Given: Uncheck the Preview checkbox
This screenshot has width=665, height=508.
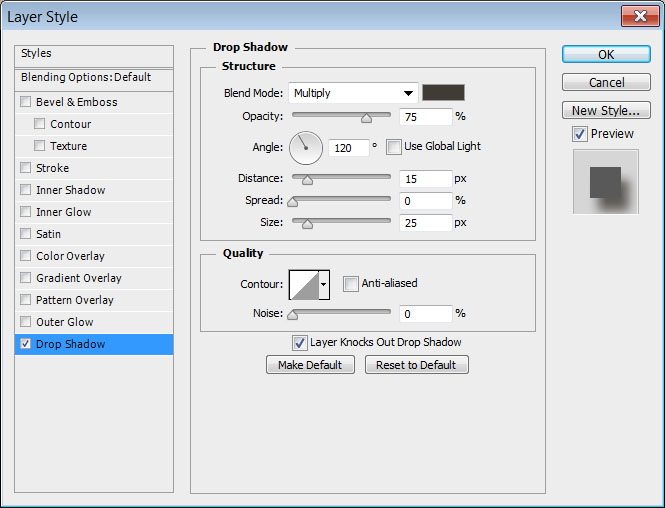Looking at the screenshot, I should pos(580,134).
